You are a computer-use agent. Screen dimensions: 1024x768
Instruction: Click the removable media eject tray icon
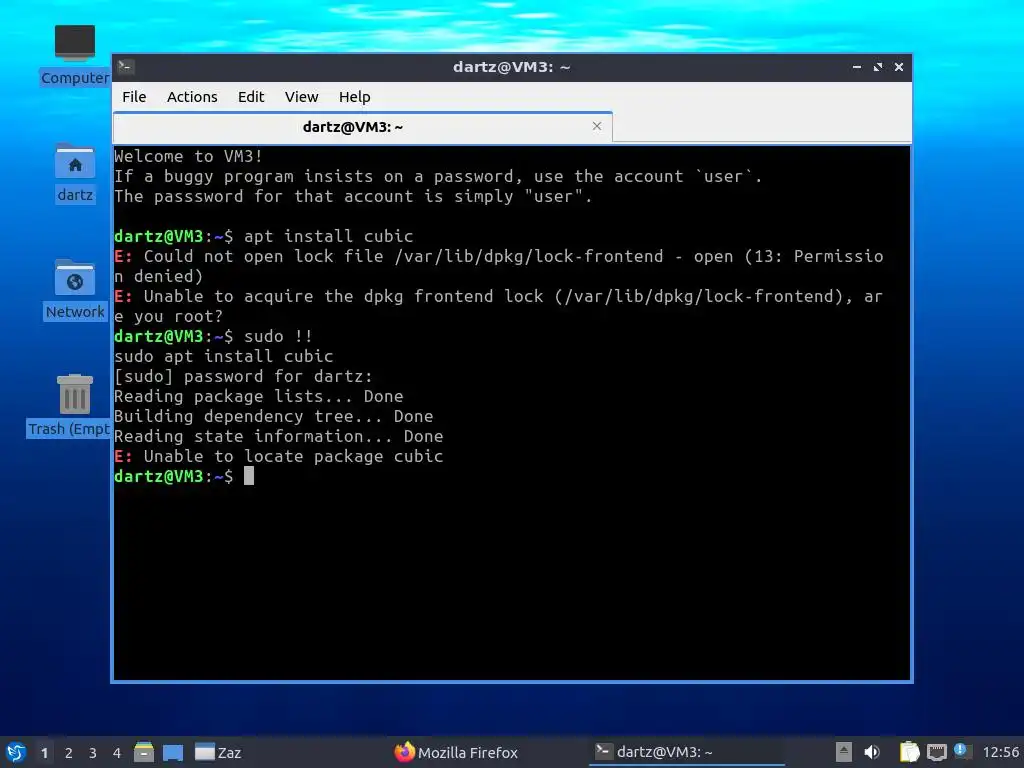844,752
